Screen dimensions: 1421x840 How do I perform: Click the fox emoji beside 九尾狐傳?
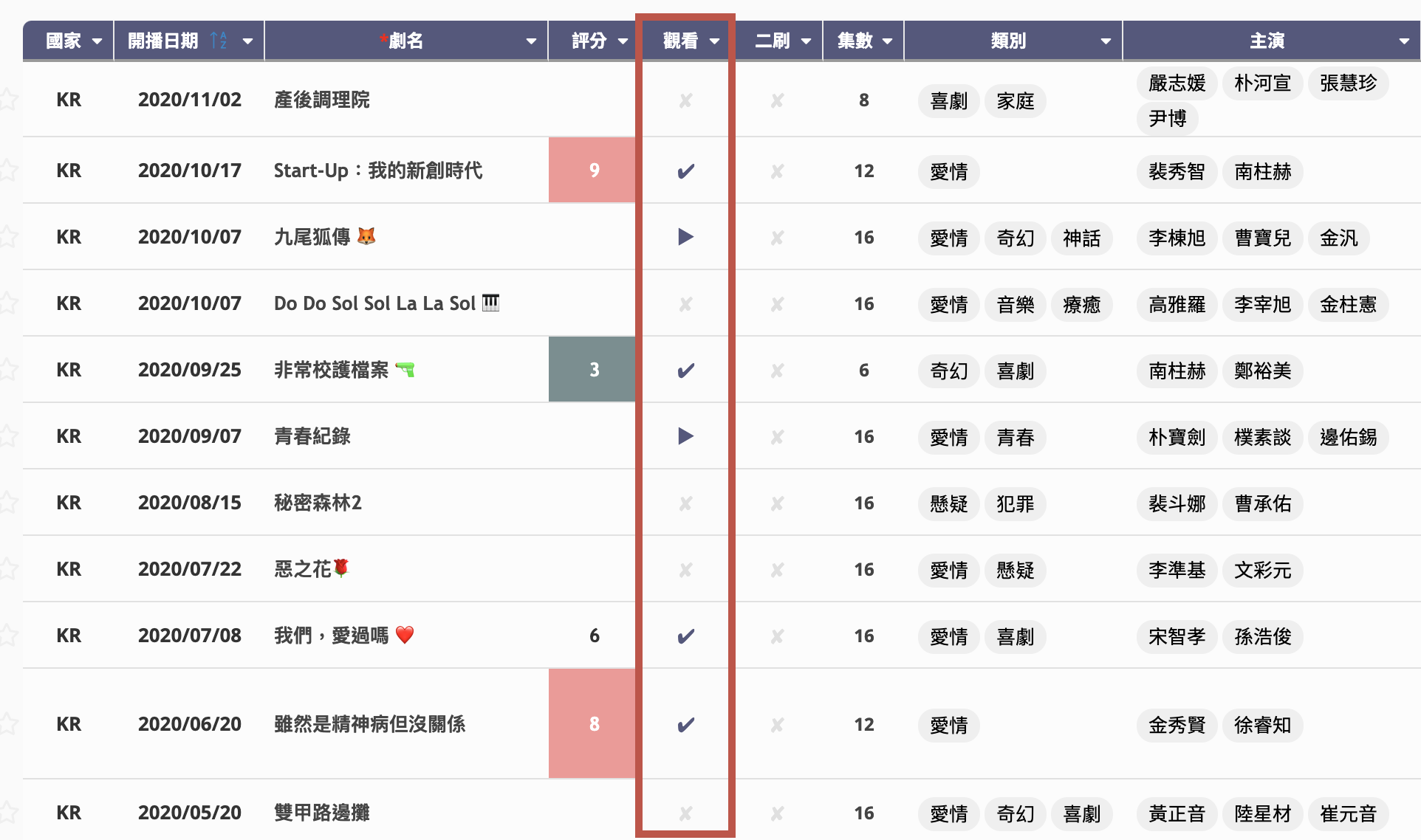tap(366, 236)
